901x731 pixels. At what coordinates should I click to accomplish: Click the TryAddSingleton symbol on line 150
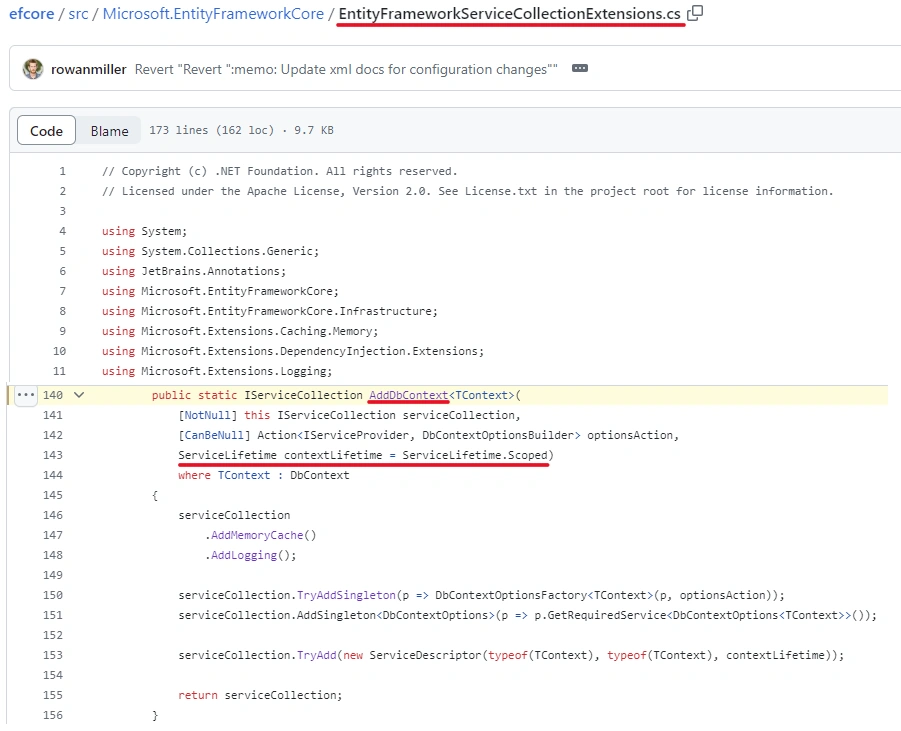pos(346,595)
